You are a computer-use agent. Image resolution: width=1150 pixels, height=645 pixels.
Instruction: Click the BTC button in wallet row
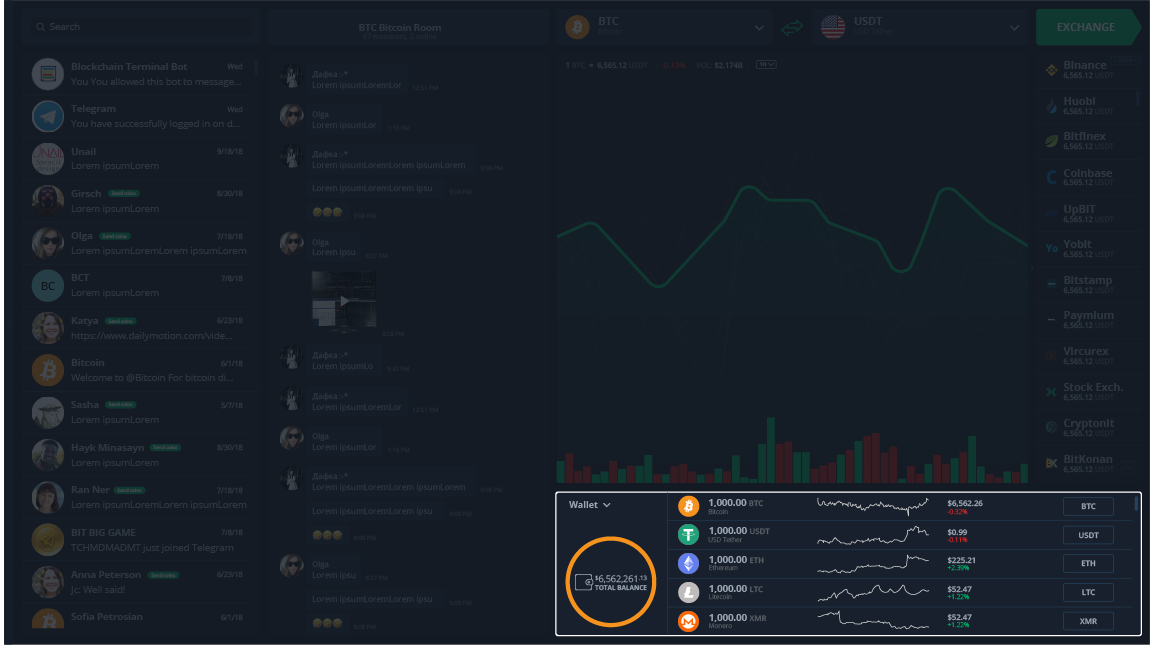1088,507
